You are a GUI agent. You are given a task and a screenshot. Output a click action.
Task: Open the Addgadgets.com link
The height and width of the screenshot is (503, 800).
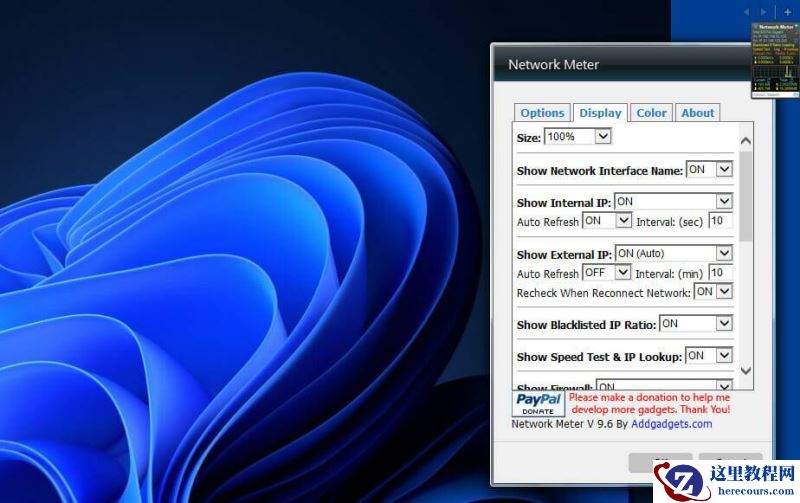pos(671,424)
